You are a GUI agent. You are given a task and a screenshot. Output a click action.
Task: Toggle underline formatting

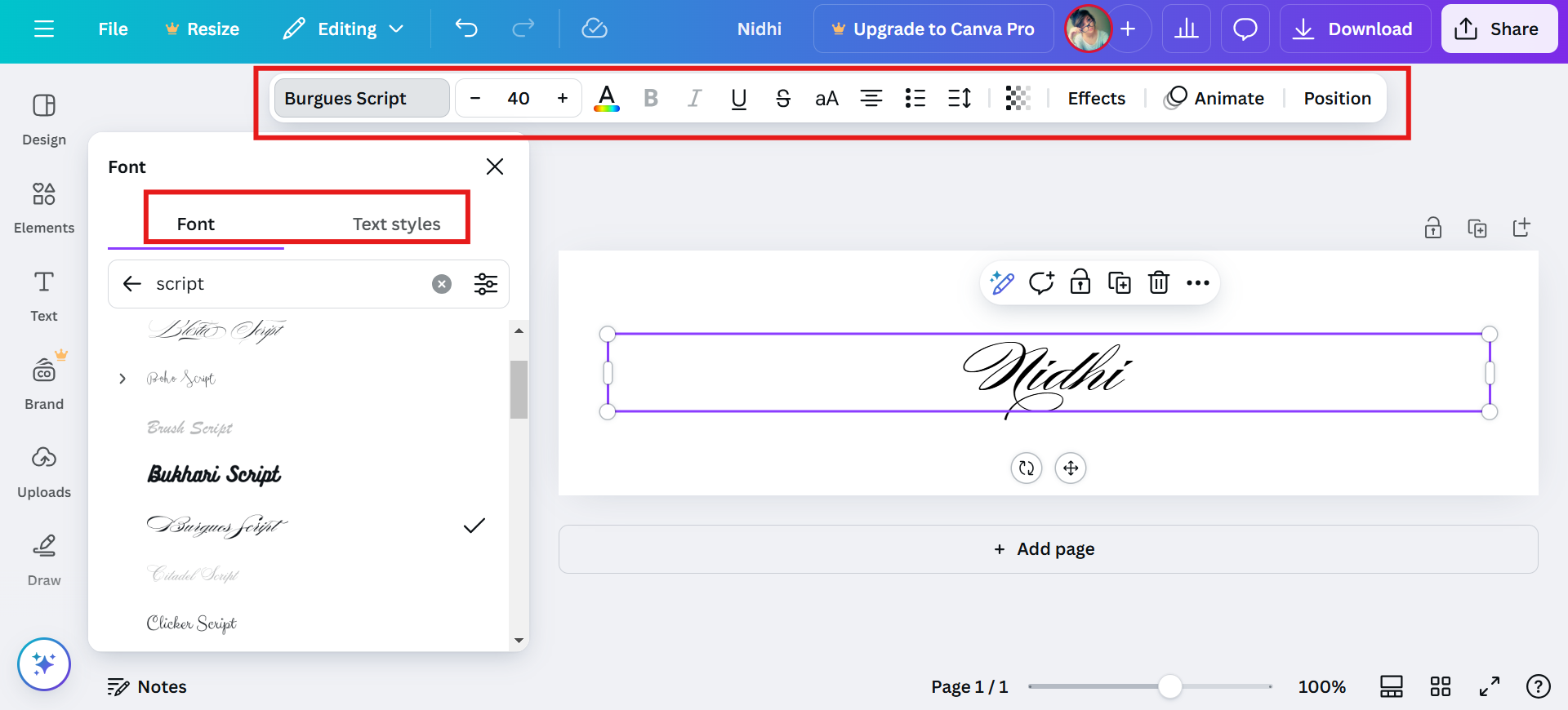[x=739, y=99]
